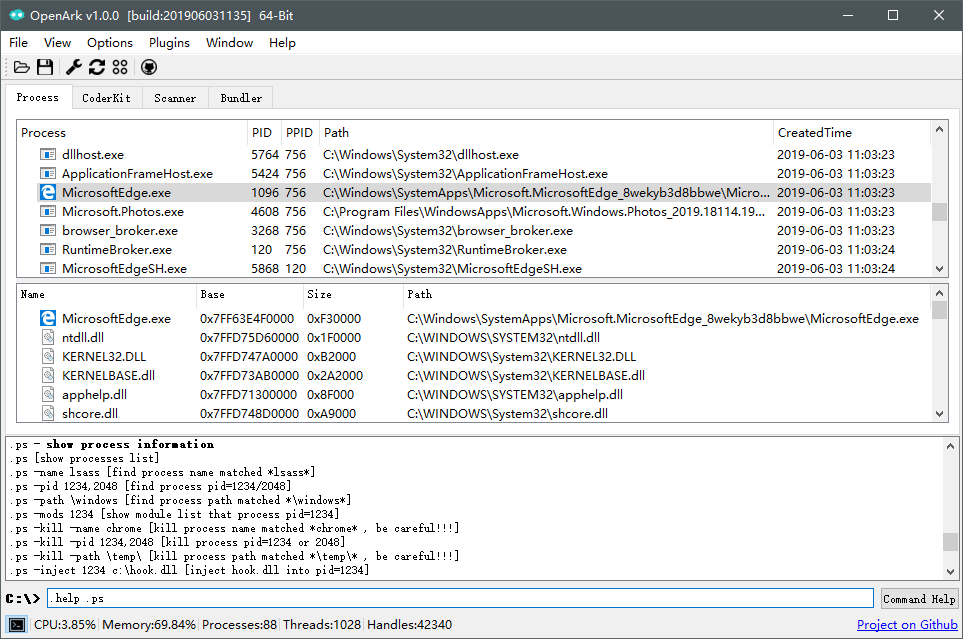Select the Microsoft.Photos.exe process name
963x639 pixels.
point(123,211)
